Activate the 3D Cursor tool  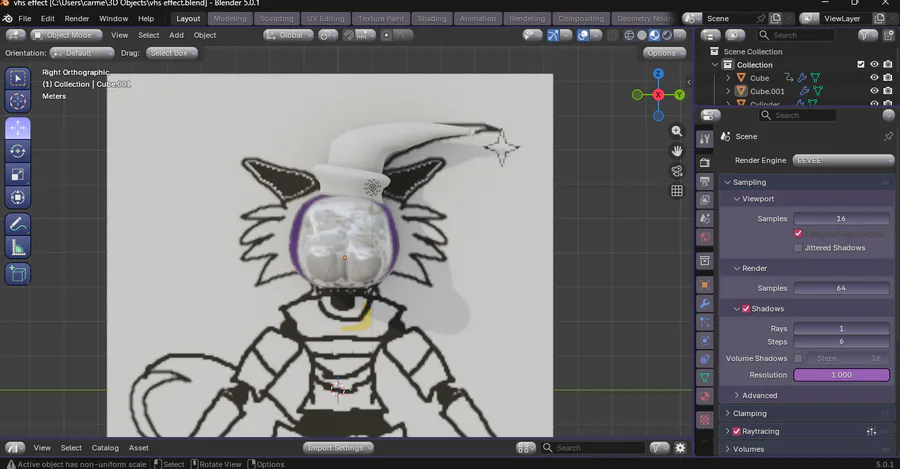pos(18,101)
